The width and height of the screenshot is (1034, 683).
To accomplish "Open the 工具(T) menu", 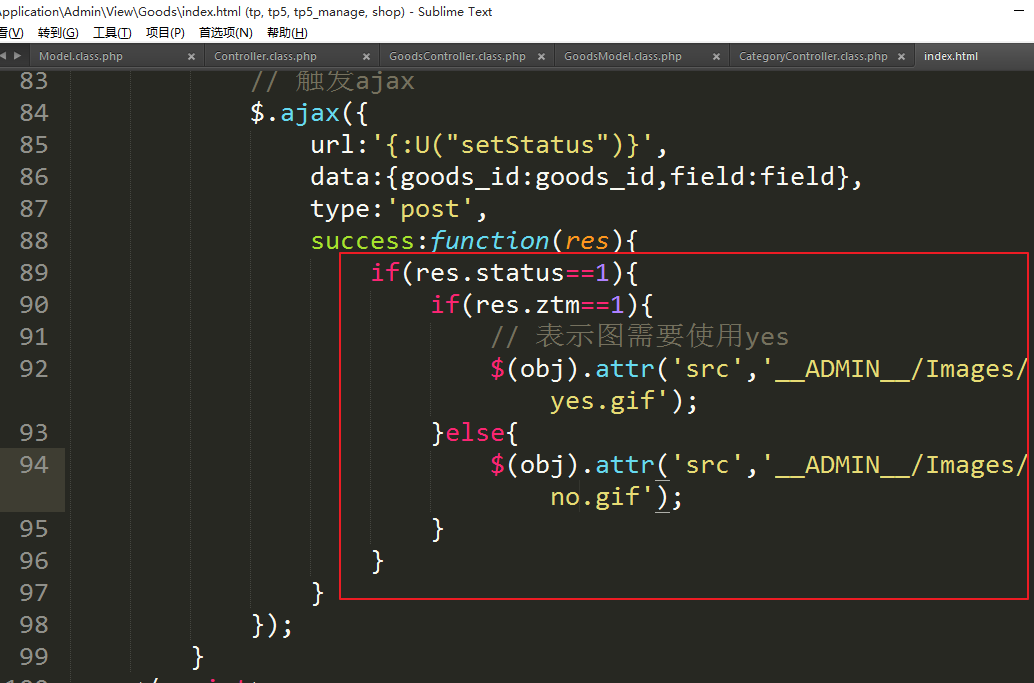I will 112,33.
